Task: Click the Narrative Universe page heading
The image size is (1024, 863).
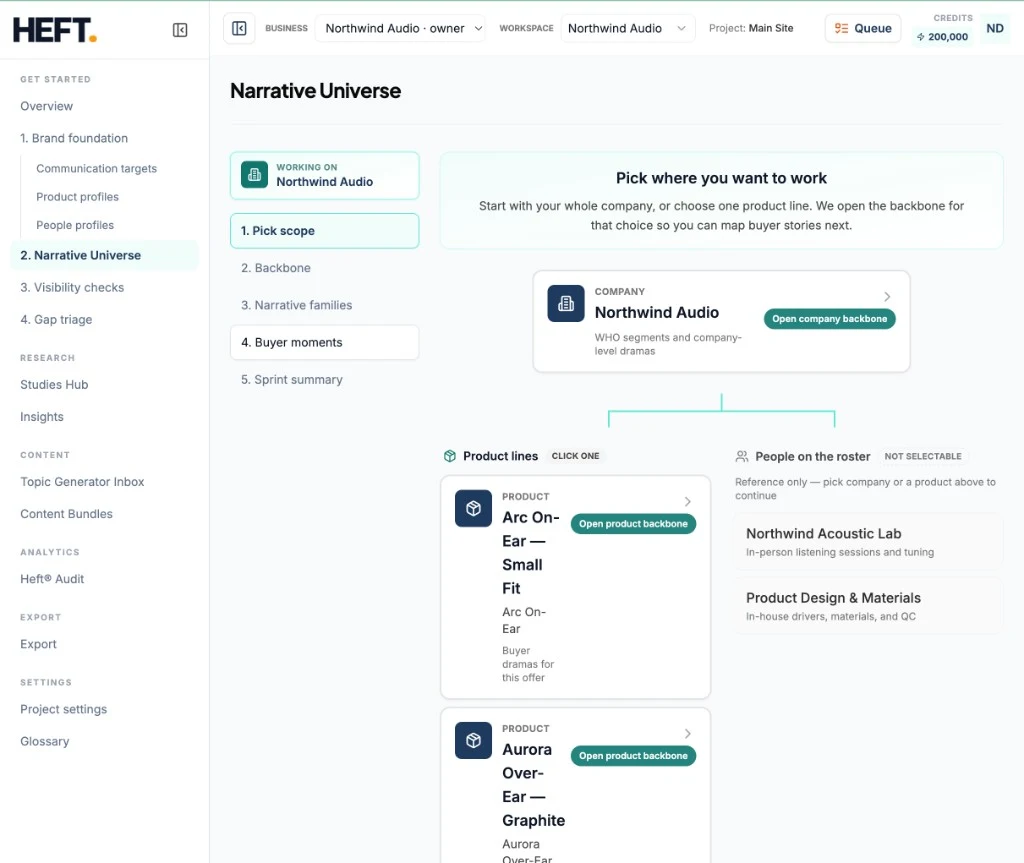Action: 315,91
